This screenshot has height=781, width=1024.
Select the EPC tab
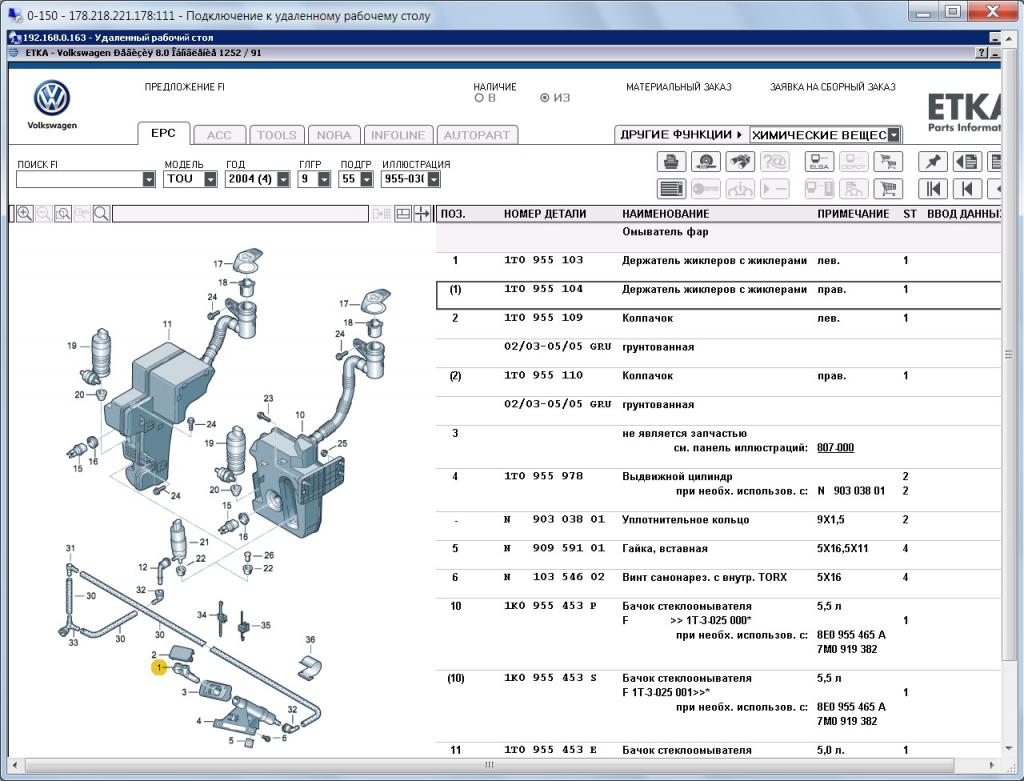click(x=163, y=133)
